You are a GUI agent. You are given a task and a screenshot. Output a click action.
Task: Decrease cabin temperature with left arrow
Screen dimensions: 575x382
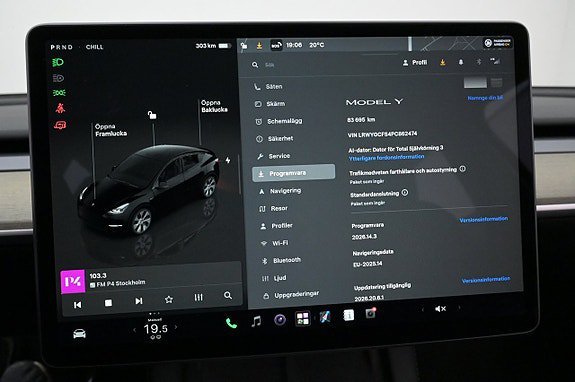[x=135, y=330]
